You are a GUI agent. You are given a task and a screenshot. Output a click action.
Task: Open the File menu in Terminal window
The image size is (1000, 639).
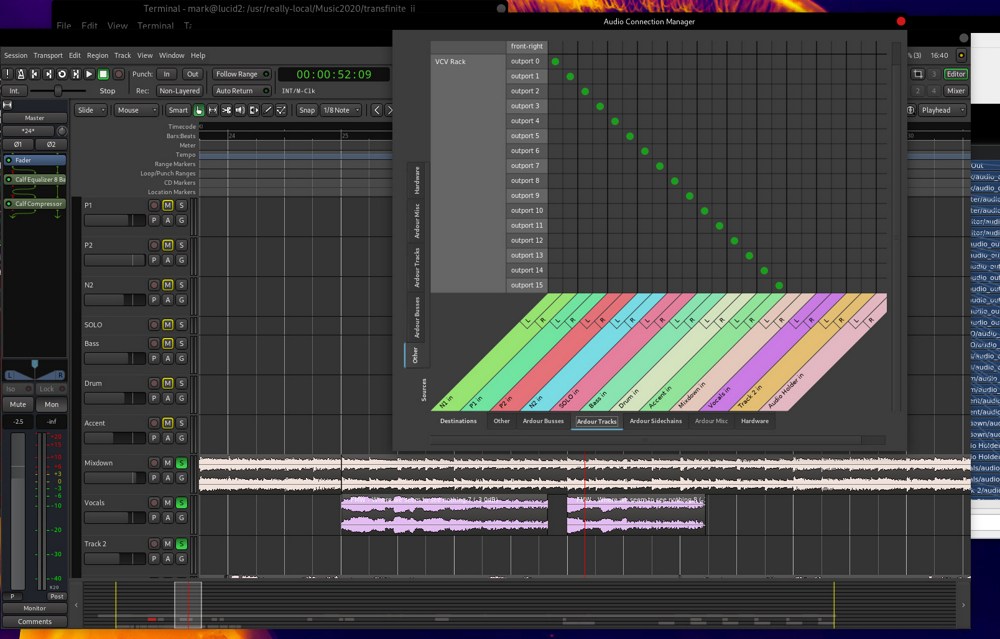tap(64, 26)
